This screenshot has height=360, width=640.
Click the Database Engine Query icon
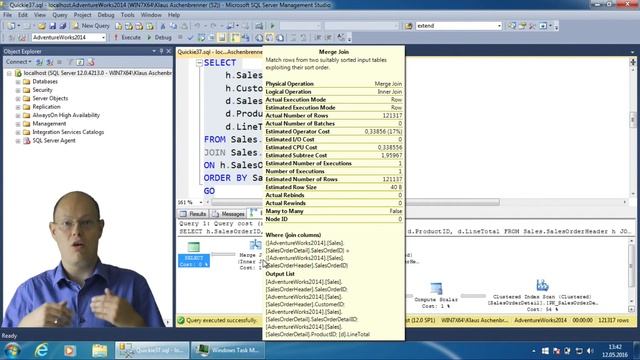pyautogui.click(x=118, y=26)
